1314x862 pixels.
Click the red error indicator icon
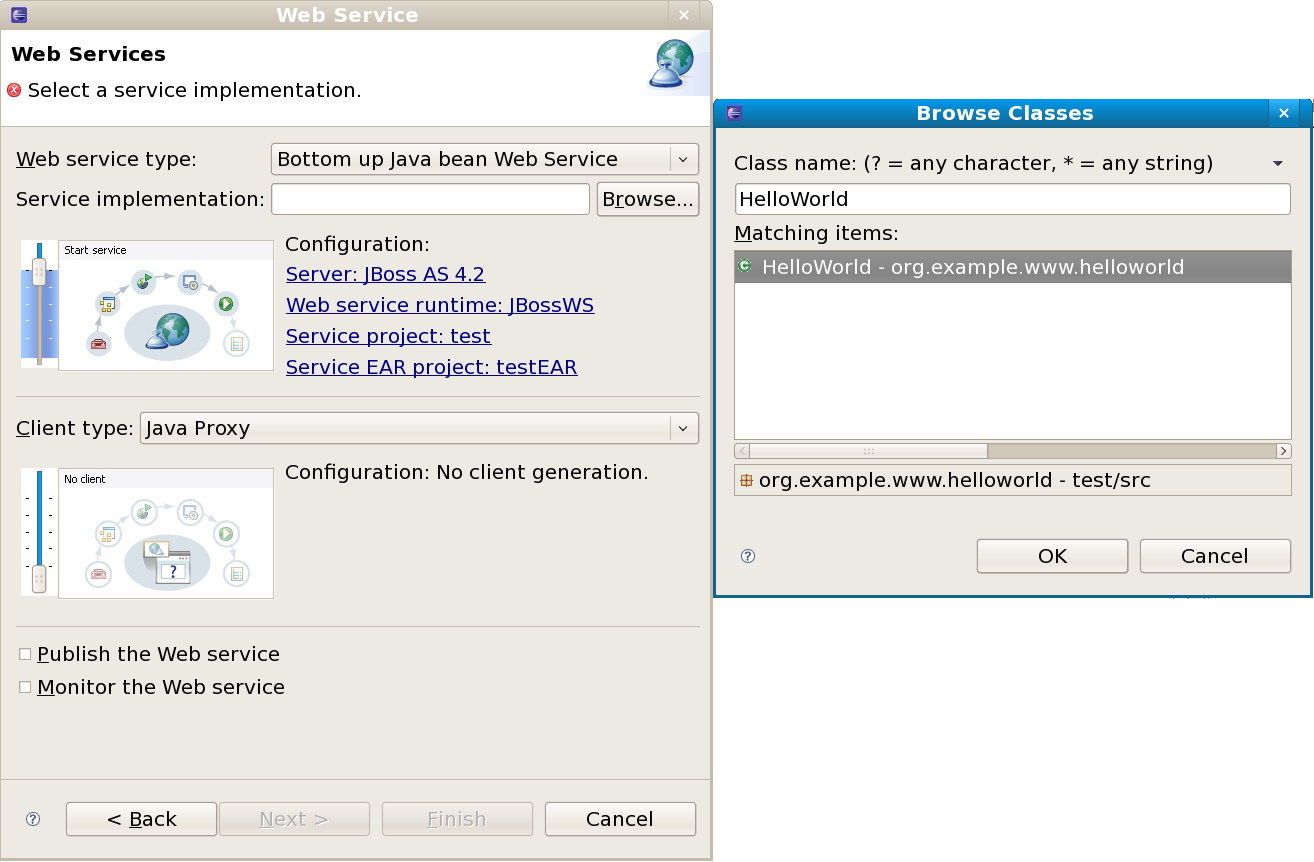(x=14, y=90)
